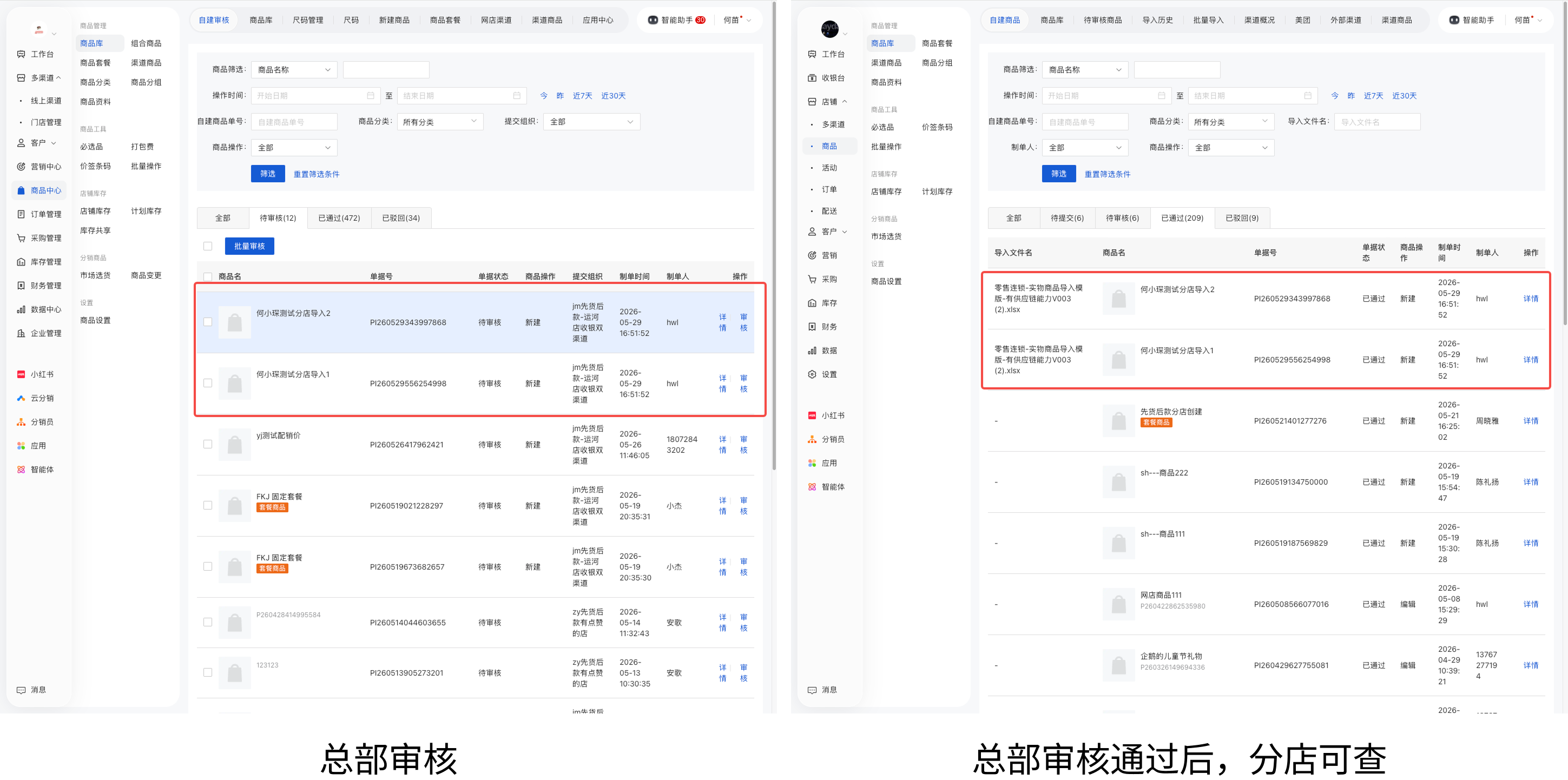Click 消息 icon in left window
Image resolution: width=1568 pixels, height=780 pixels.
tap(21, 690)
